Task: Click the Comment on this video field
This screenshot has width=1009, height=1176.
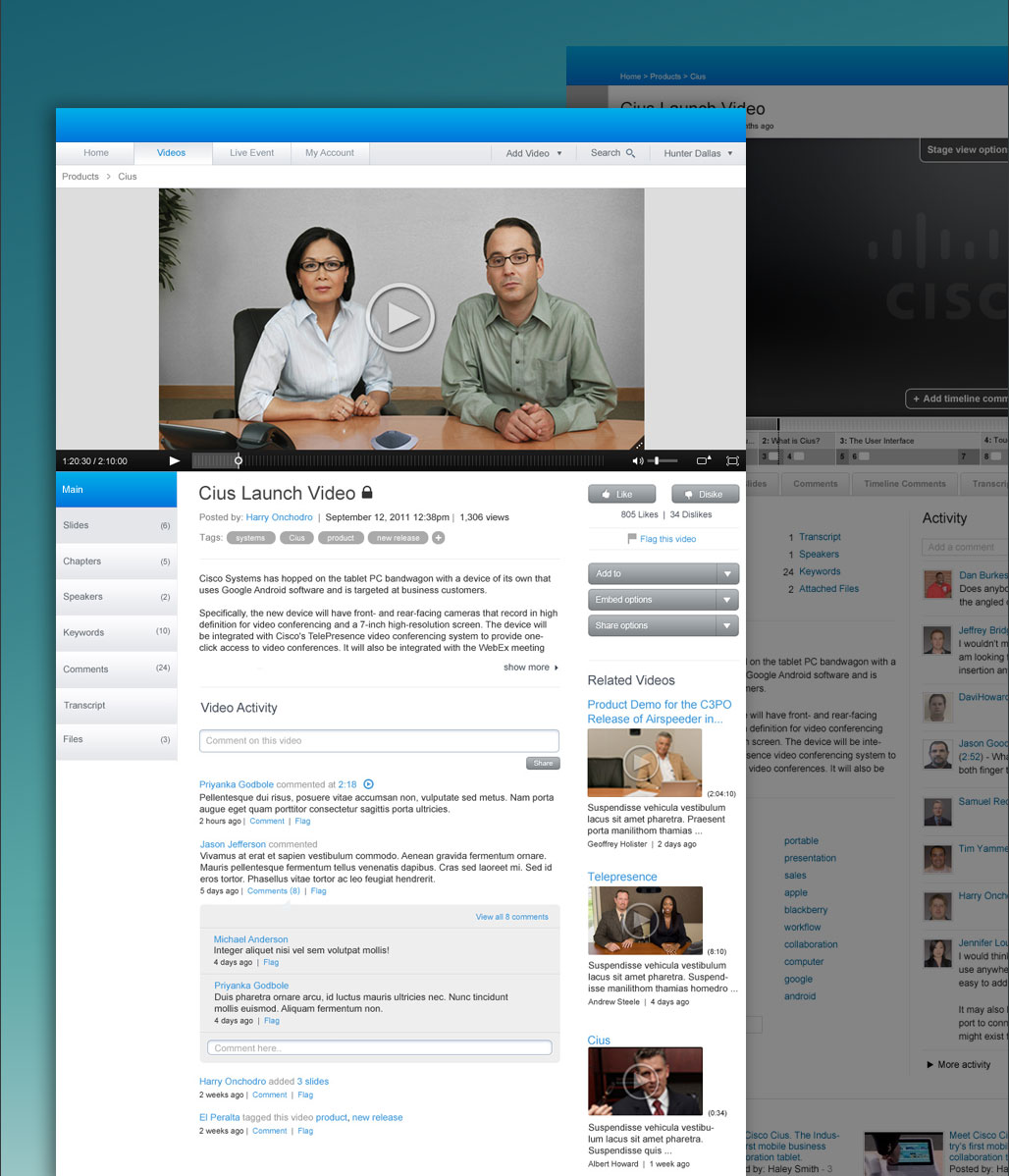Action: (x=379, y=740)
